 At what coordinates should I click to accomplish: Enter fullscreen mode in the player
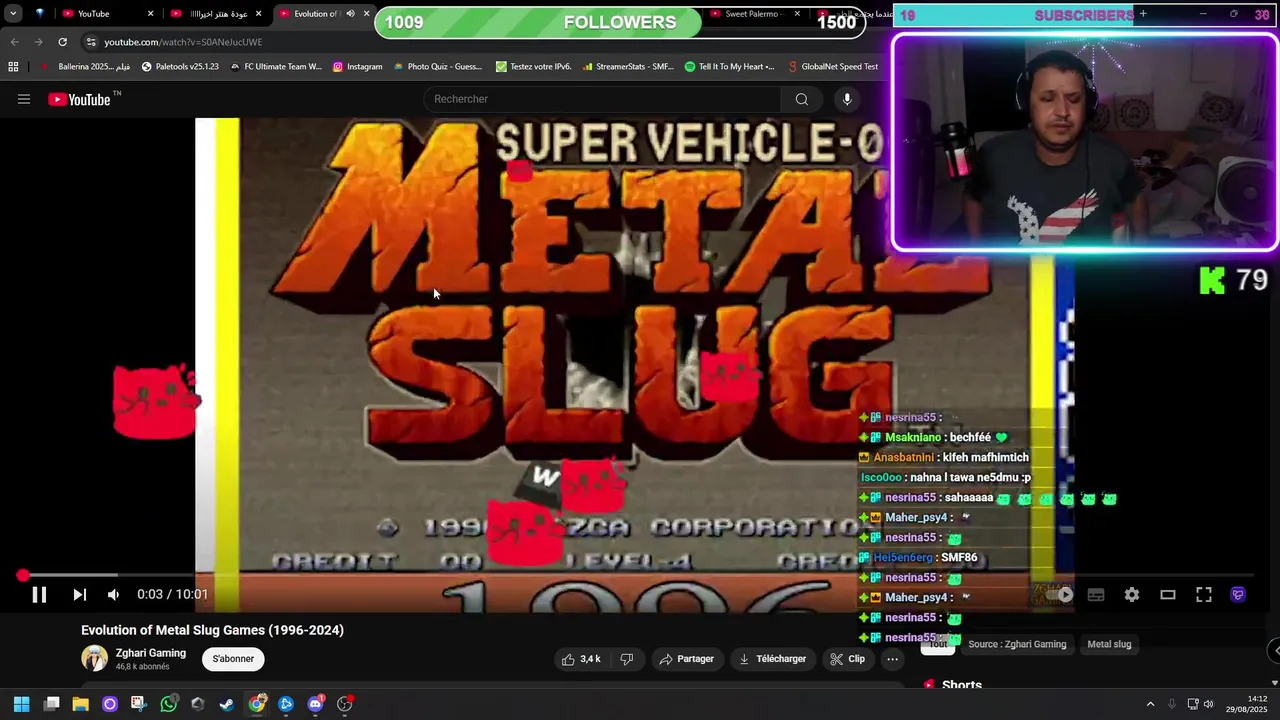(1204, 595)
